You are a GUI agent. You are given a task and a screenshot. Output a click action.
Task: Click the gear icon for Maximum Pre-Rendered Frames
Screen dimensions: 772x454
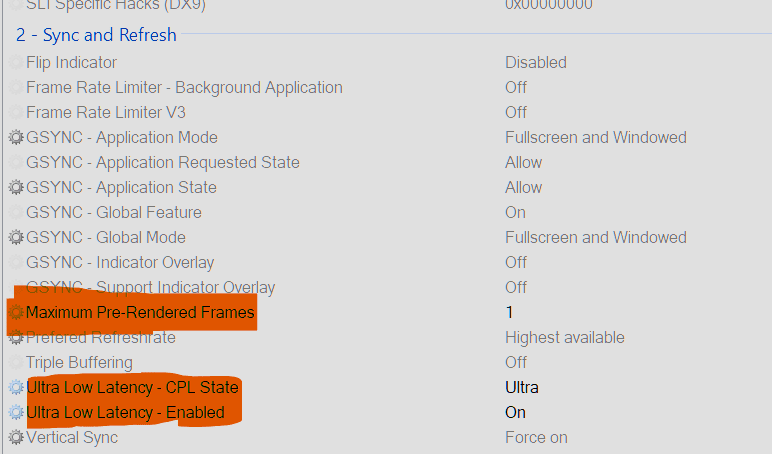click(x=16, y=313)
